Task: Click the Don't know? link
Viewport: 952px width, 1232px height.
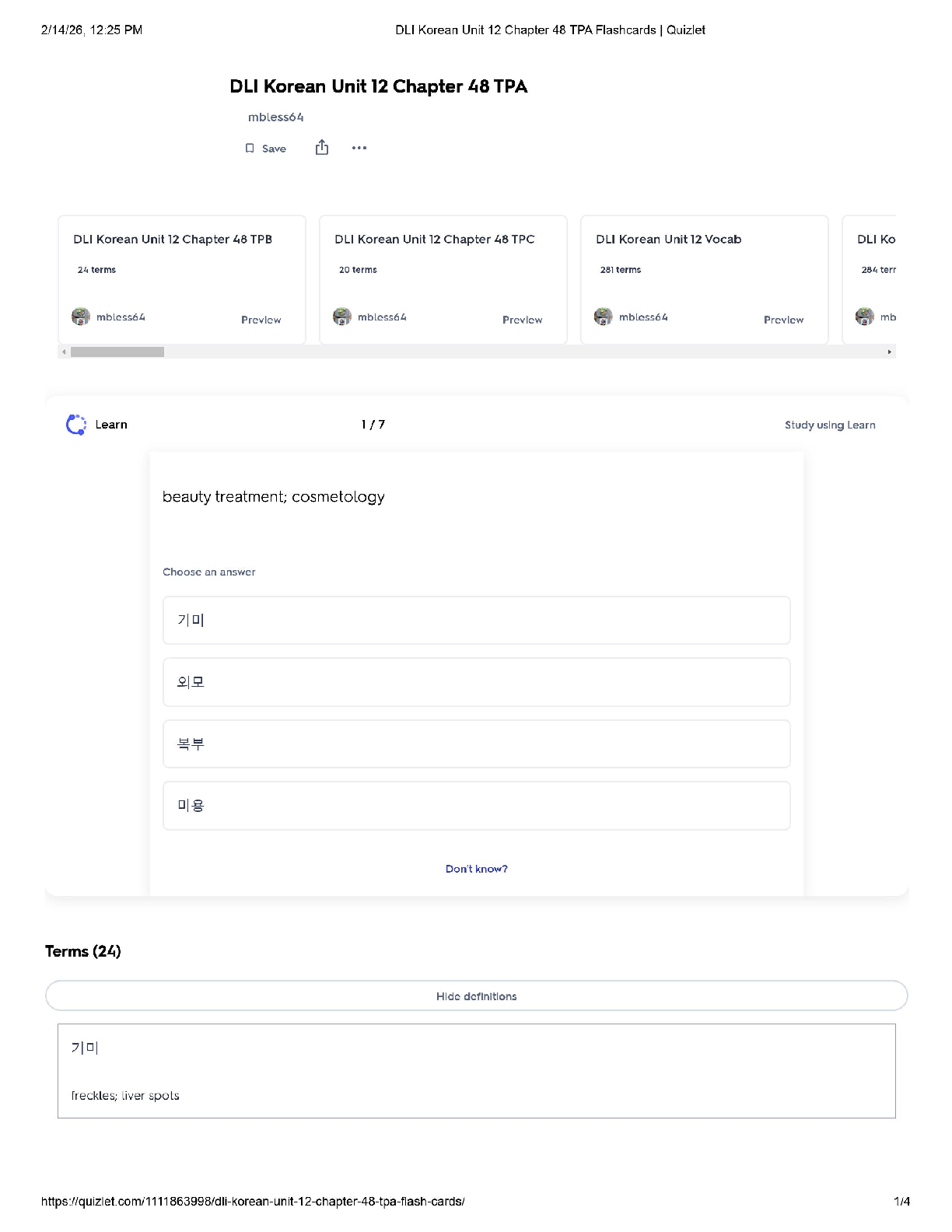Action: pyautogui.click(x=476, y=869)
